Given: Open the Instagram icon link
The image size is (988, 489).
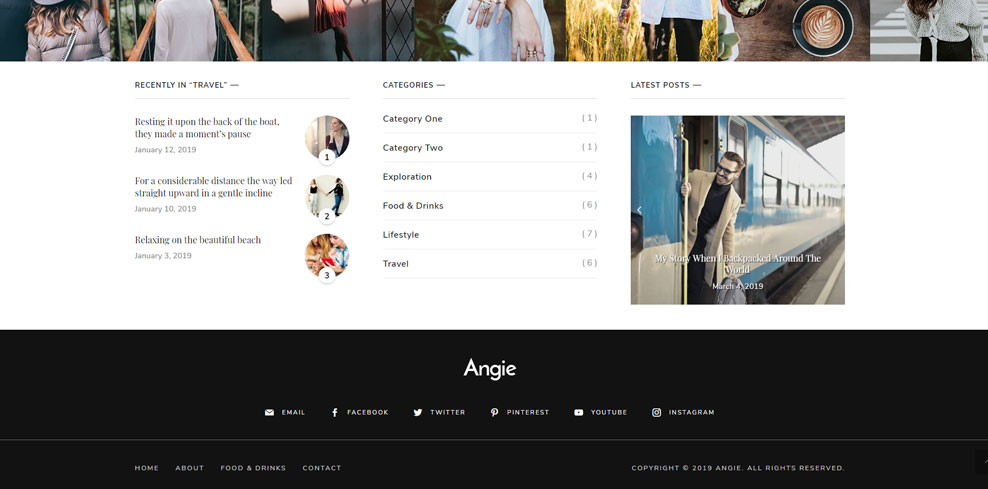Looking at the screenshot, I should 657,412.
